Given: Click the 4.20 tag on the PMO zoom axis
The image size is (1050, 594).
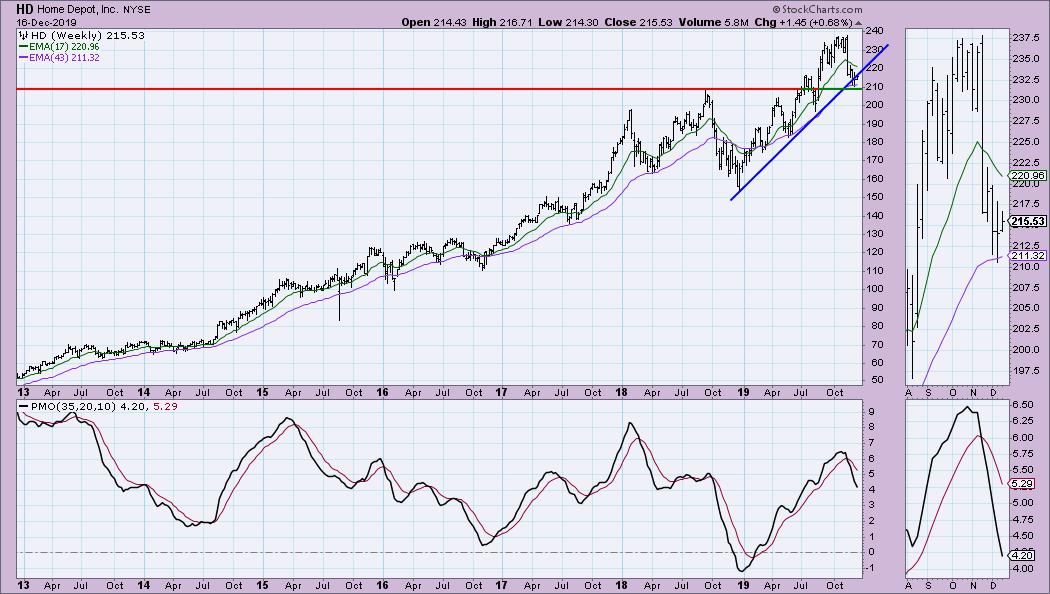Looking at the screenshot, I should tap(1023, 555).
